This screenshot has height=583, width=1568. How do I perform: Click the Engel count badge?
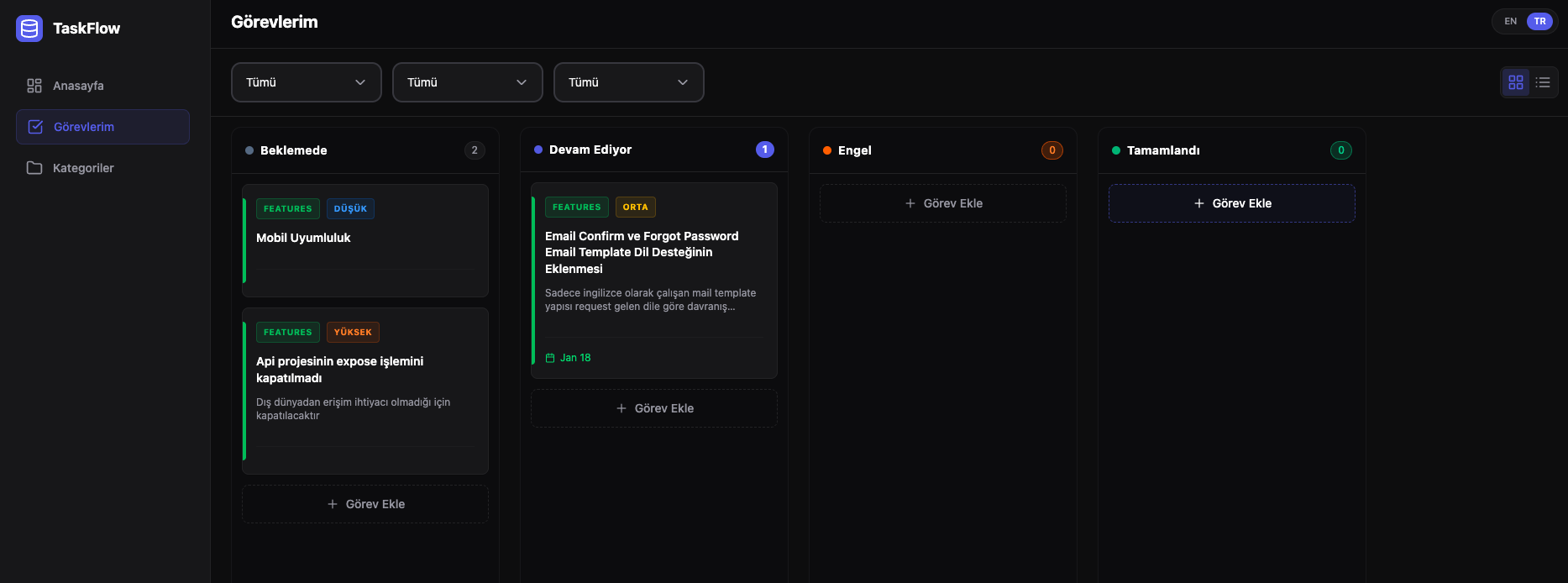pos(1052,150)
